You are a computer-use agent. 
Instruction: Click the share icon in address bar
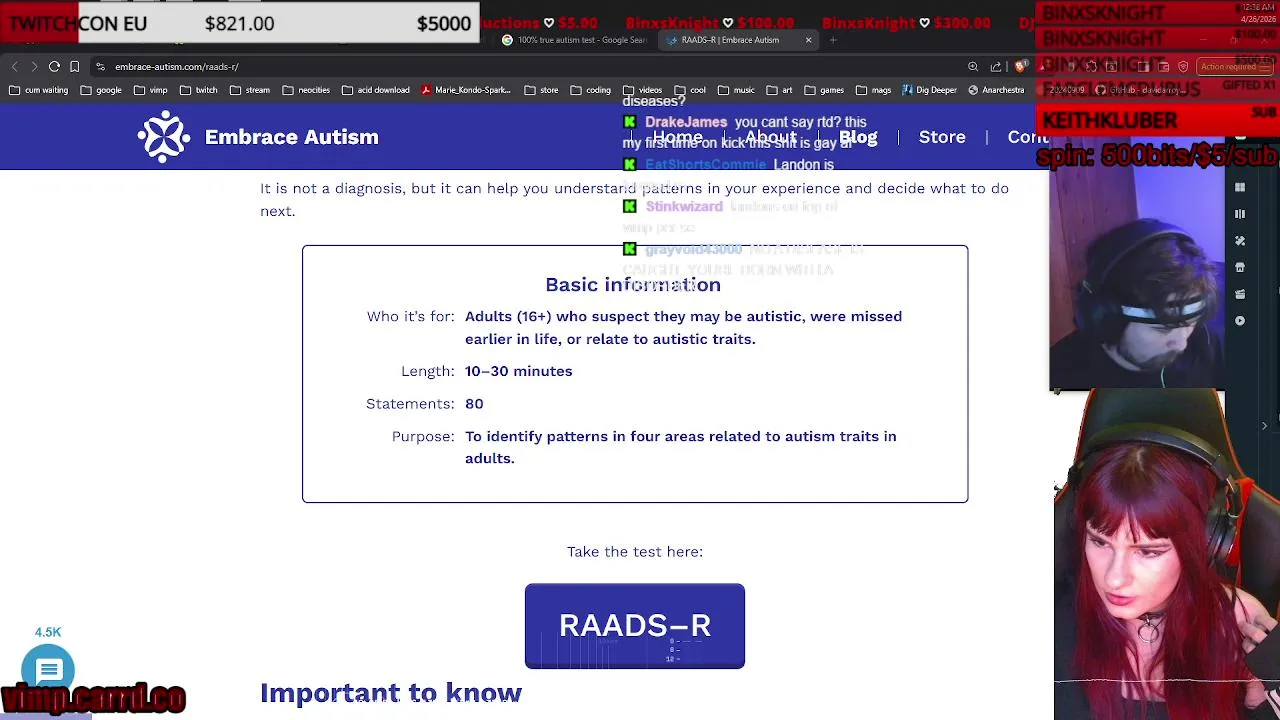point(996,67)
